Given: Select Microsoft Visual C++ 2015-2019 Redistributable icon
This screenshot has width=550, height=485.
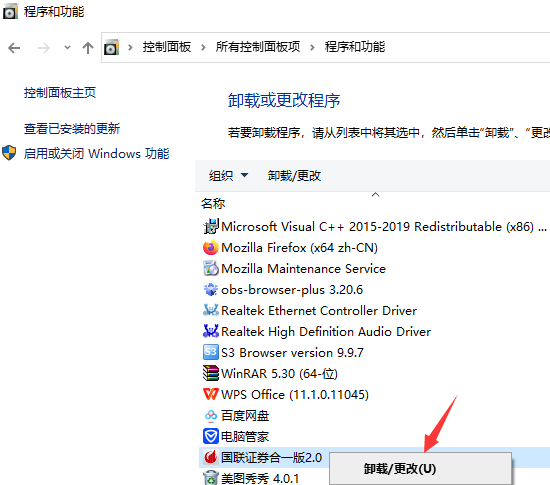Looking at the screenshot, I should point(211,227).
